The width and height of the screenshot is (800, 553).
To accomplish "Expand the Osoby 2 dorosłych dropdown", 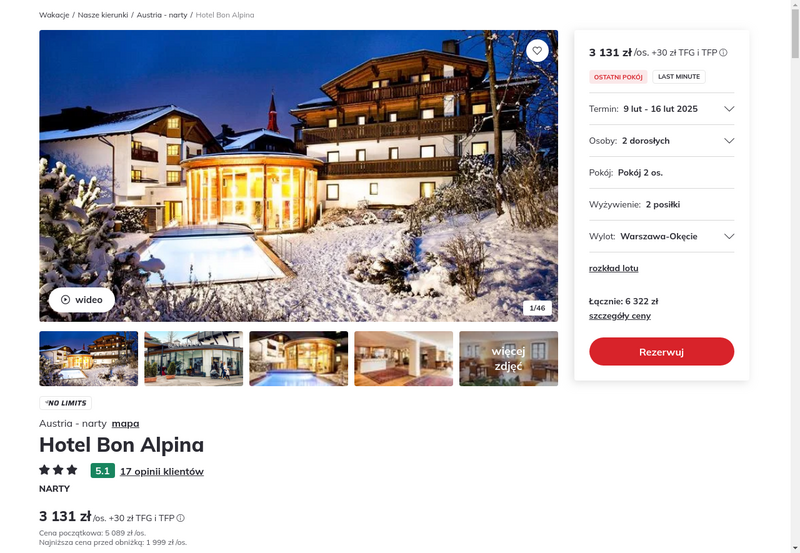I will [x=661, y=141].
